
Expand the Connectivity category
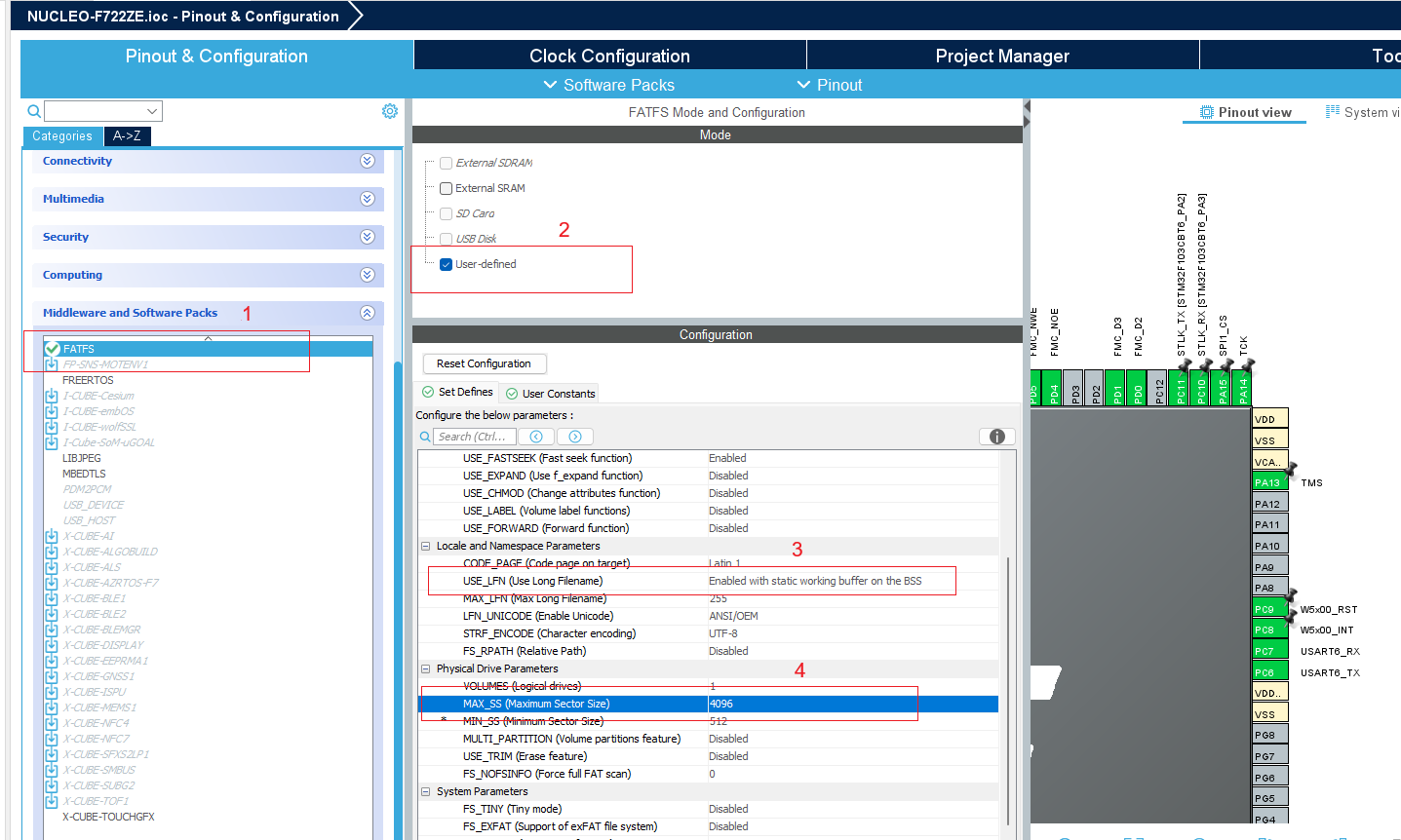(367, 161)
